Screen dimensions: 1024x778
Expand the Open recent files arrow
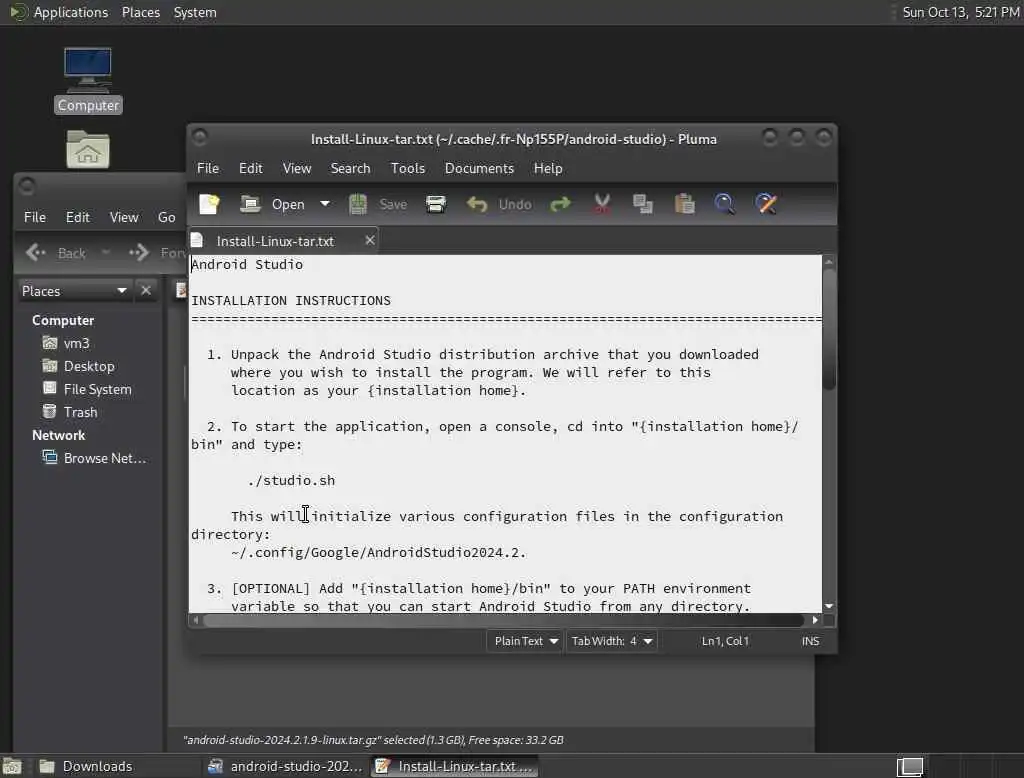tap(325, 204)
